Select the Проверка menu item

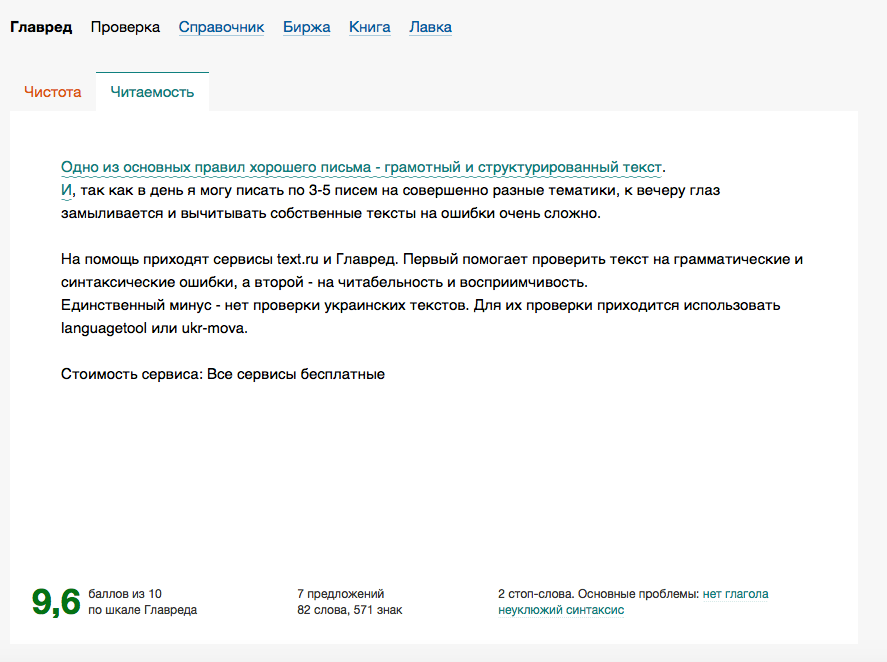[x=127, y=27]
